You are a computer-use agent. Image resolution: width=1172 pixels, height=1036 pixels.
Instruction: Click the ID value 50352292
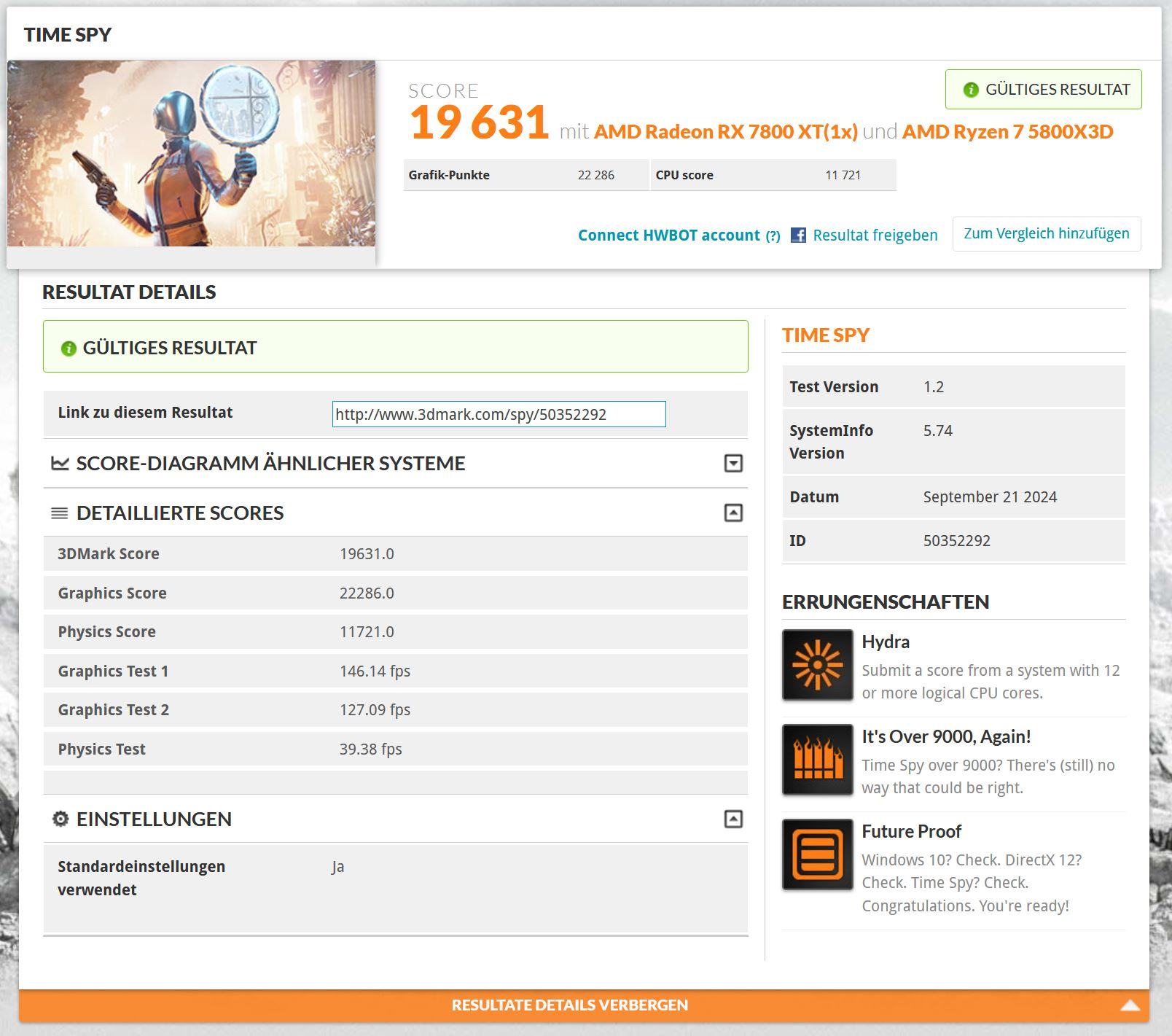[x=956, y=540]
